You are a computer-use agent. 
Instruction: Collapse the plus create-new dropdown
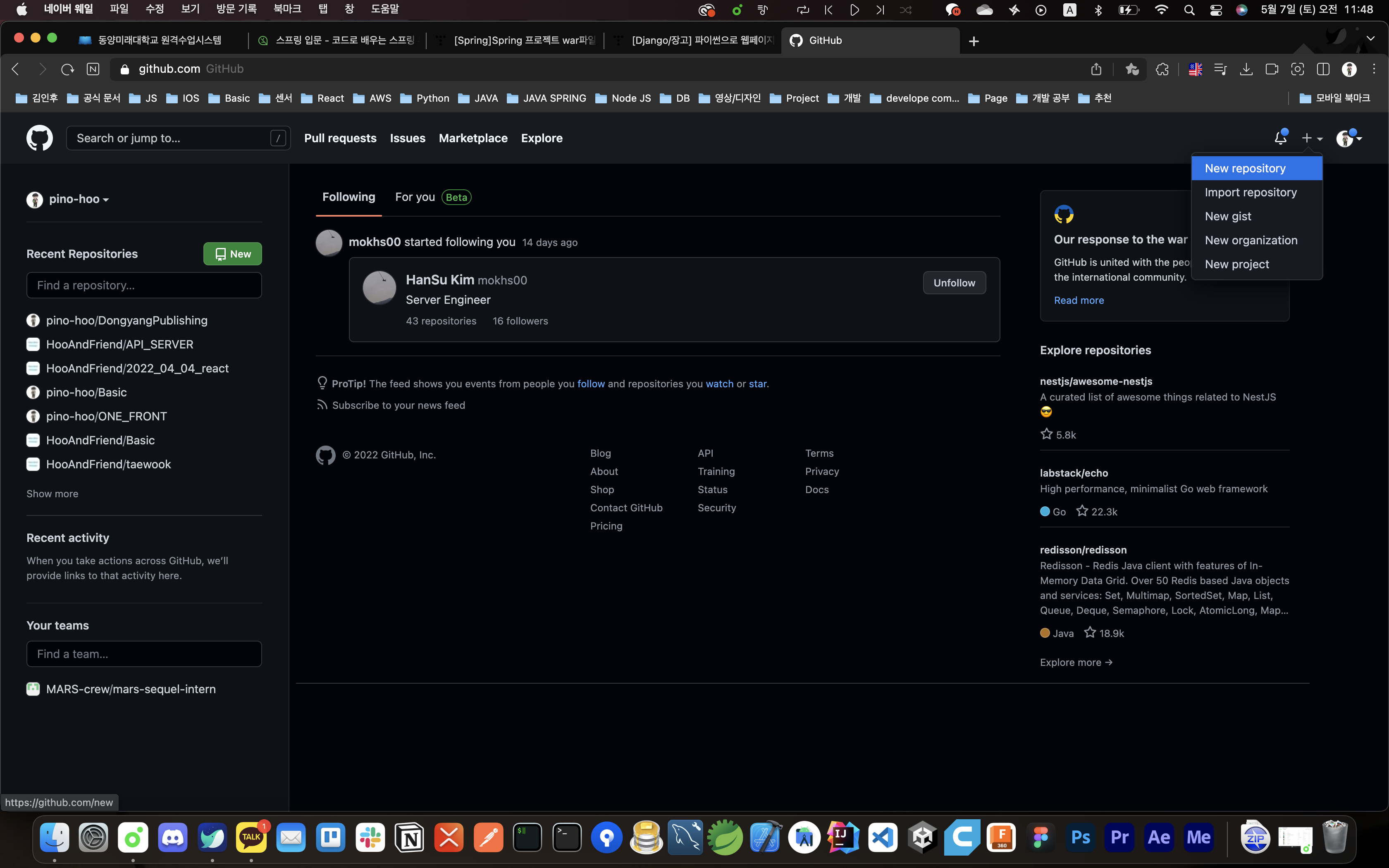pyautogui.click(x=1312, y=138)
